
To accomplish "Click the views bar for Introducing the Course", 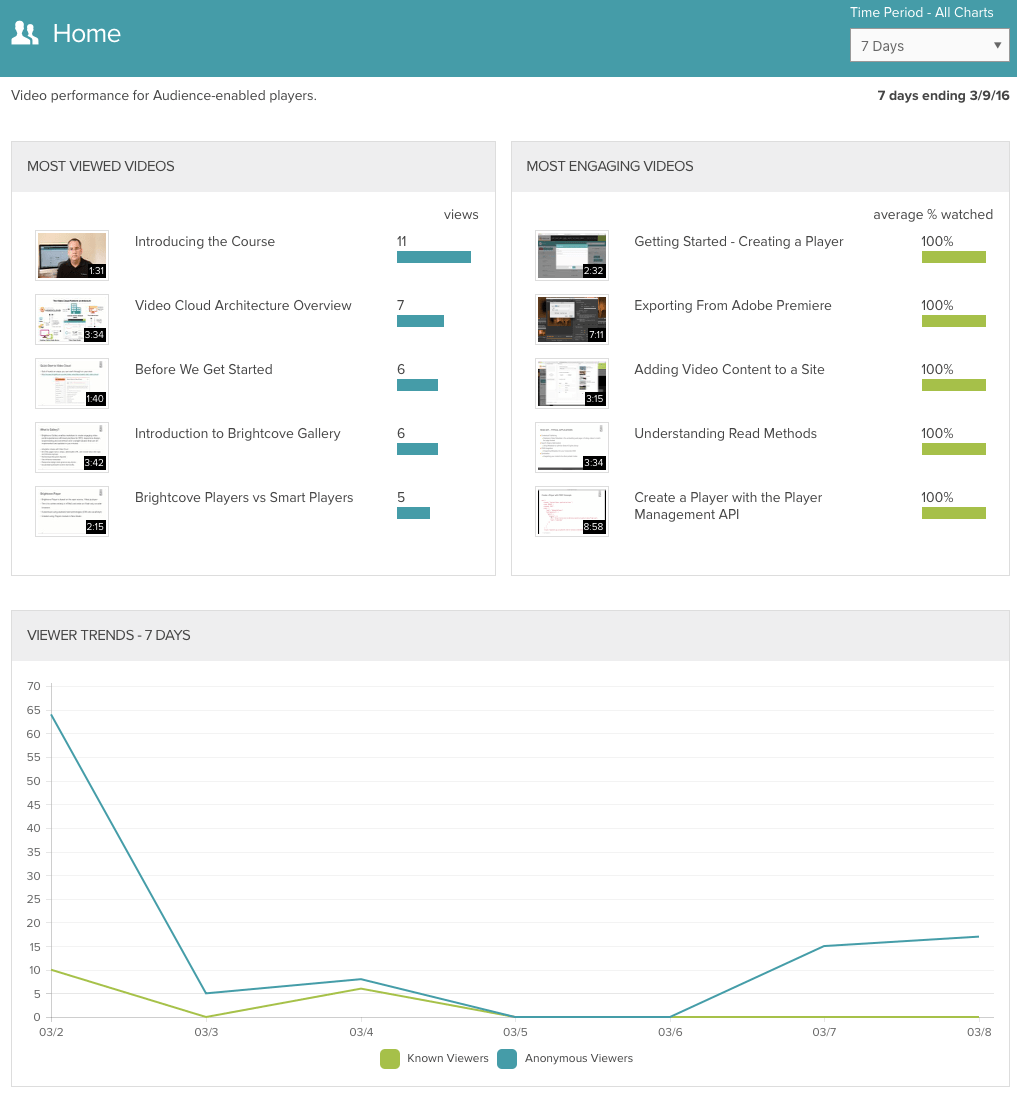I will [433, 257].
